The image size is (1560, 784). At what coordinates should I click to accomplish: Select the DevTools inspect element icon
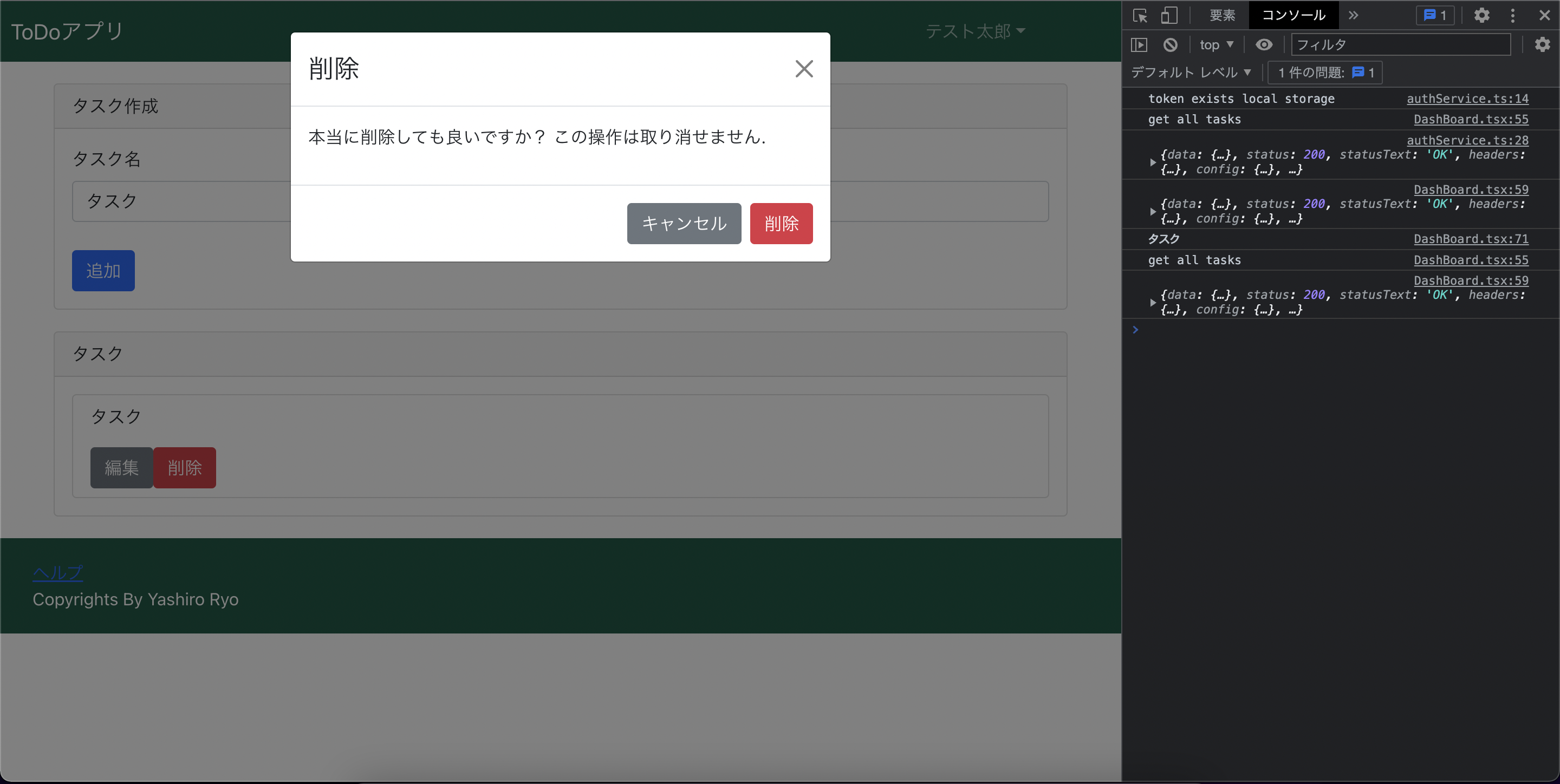click(1140, 15)
